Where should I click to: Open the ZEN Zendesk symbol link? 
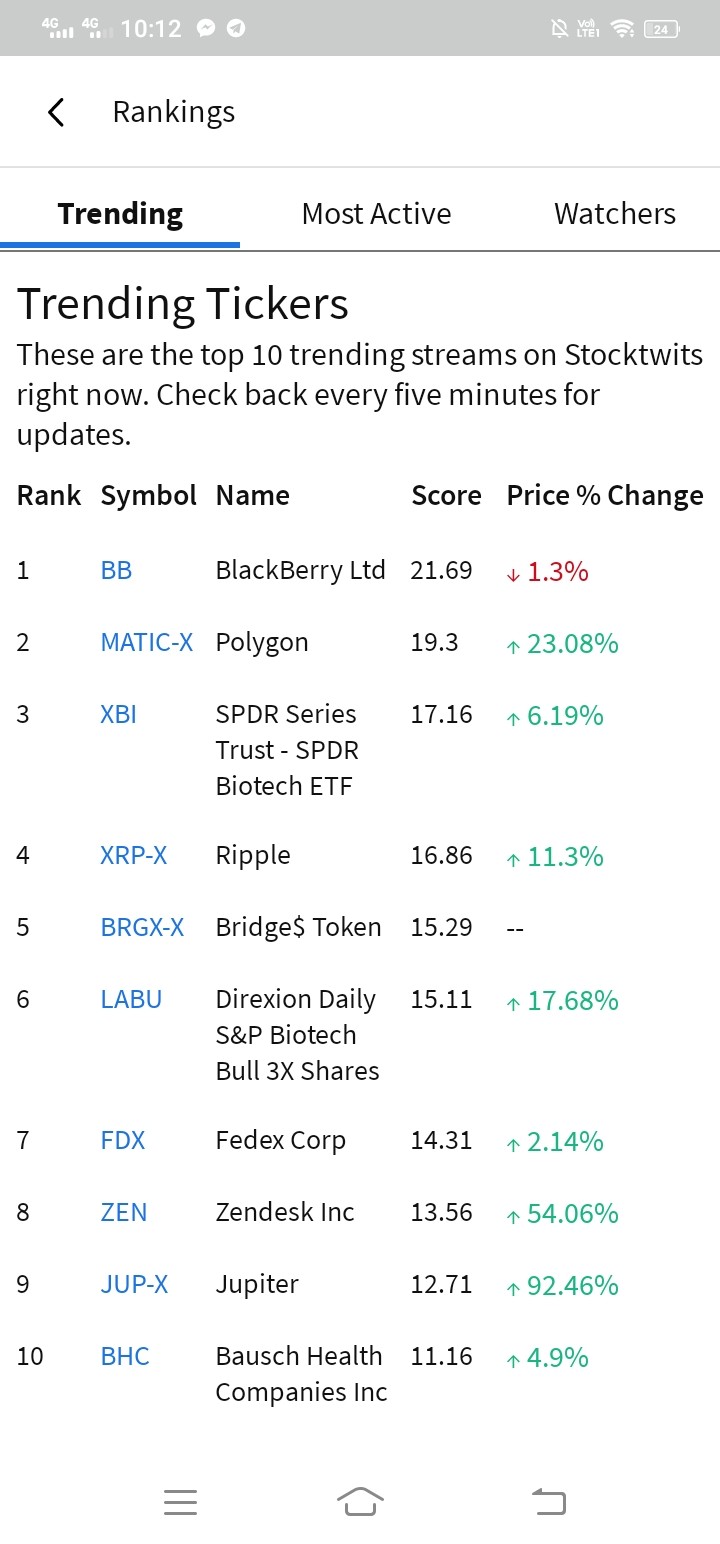pos(123,1212)
